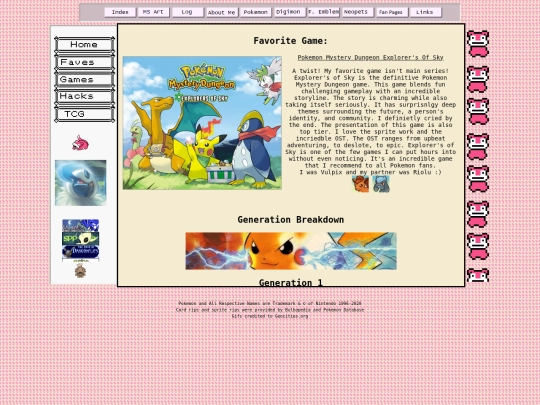Click the 'Gifs credited to Geocities.org' footer text
This screenshot has width=540, height=405.
point(270,316)
